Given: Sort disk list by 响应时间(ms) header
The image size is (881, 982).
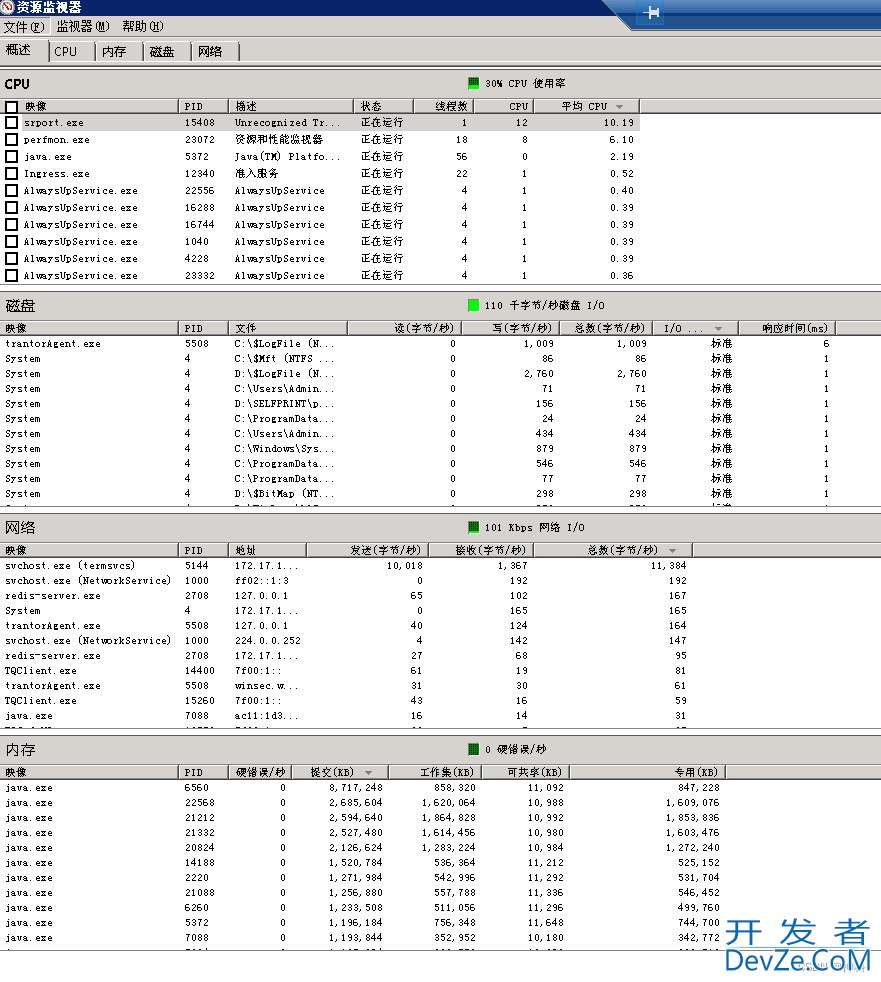Looking at the screenshot, I should 787,328.
